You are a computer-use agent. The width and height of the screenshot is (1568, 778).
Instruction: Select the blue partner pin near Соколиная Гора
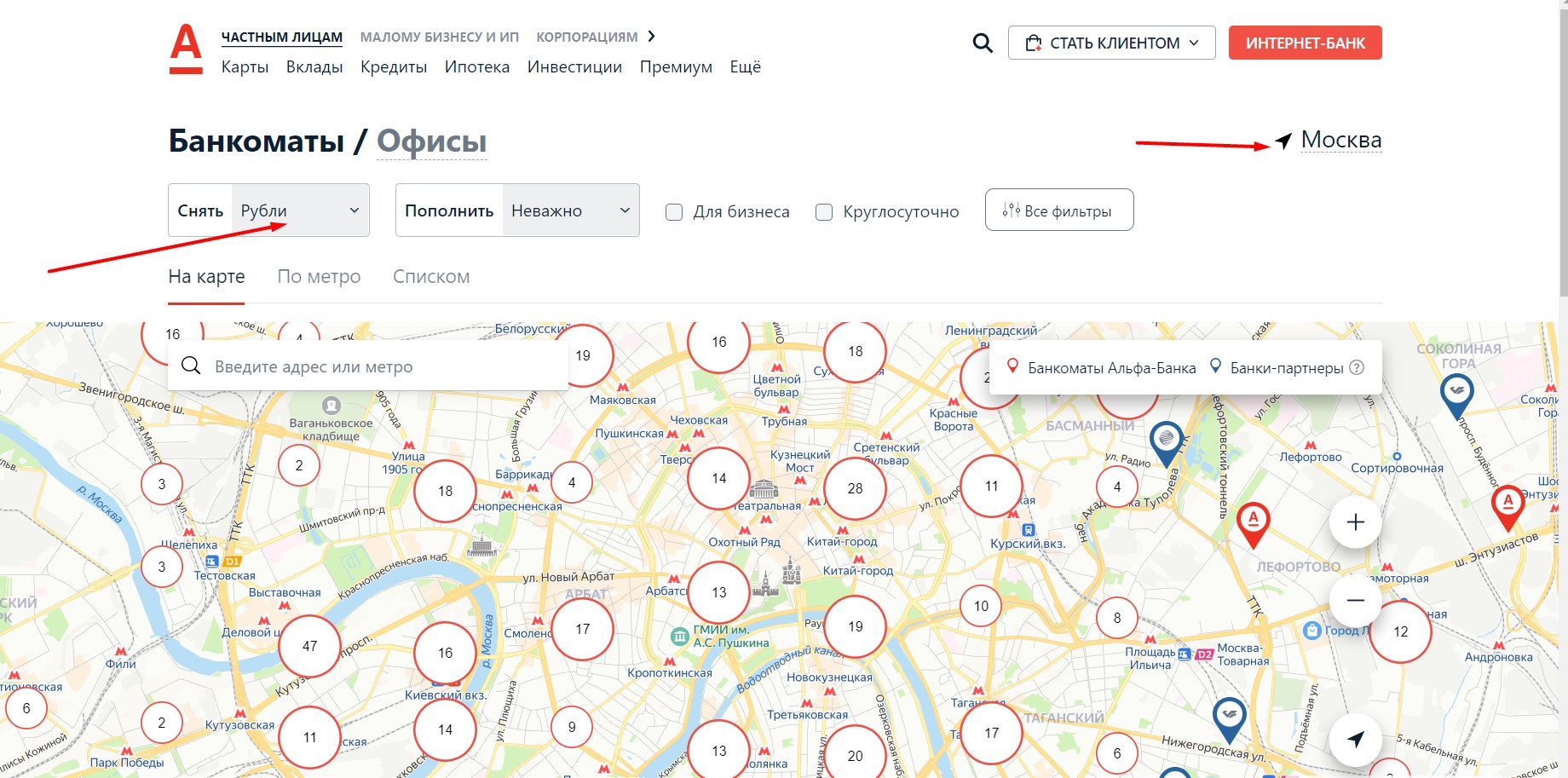click(x=1456, y=396)
